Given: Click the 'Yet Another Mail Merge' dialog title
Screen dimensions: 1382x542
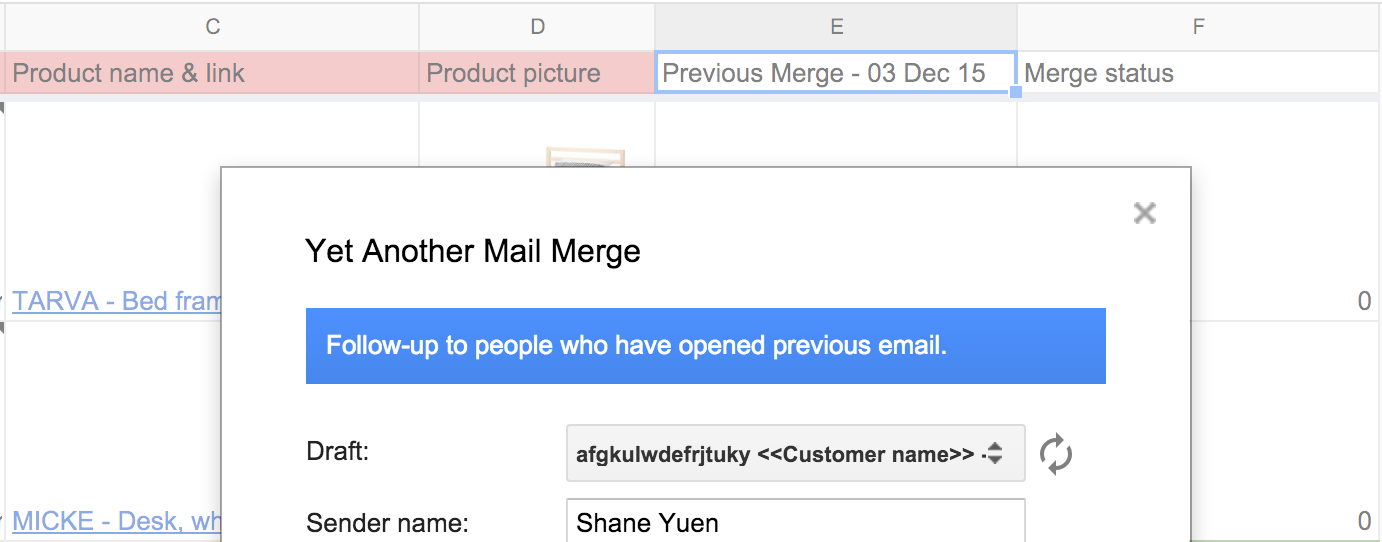Looking at the screenshot, I should click(473, 251).
